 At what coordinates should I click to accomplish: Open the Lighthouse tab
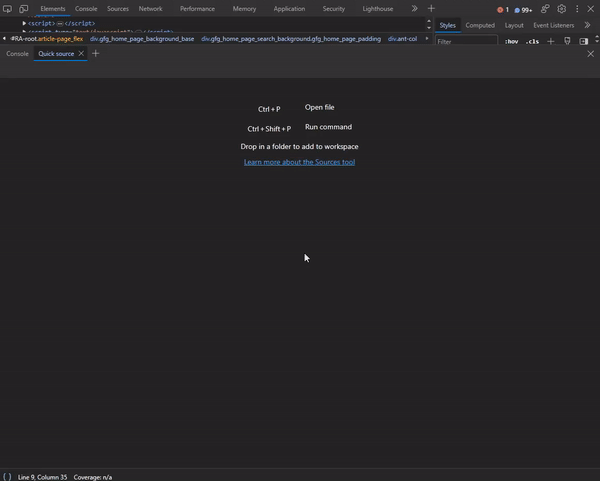(x=378, y=8)
